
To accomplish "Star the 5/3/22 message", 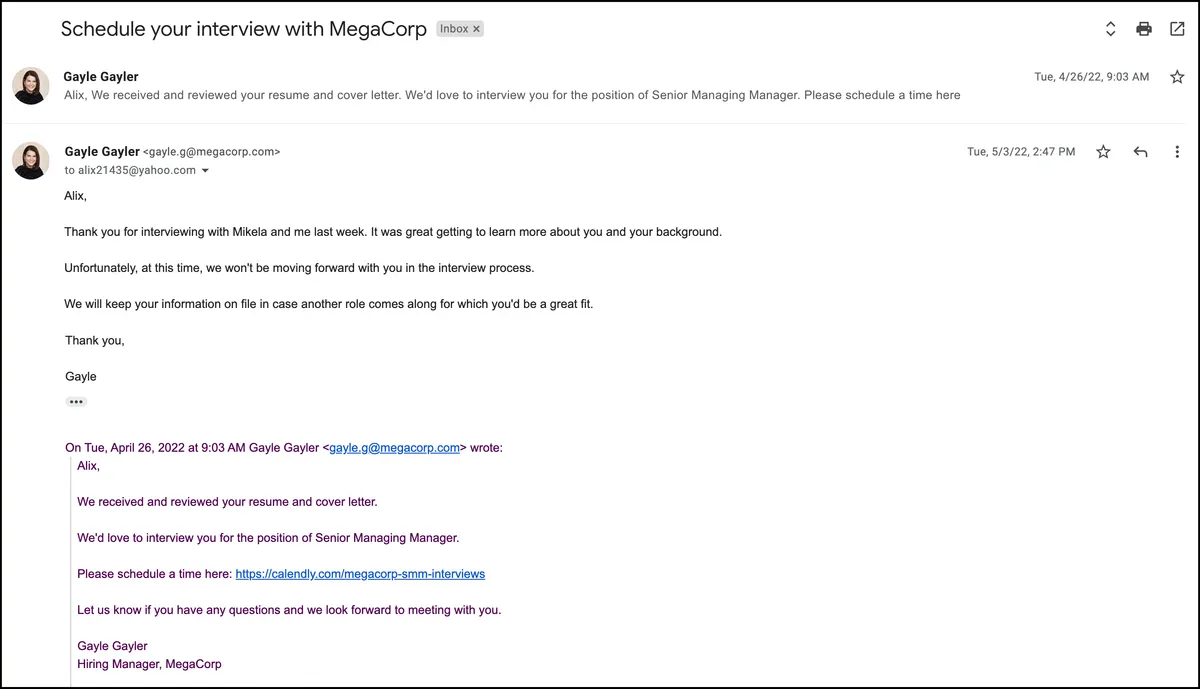I will pyautogui.click(x=1103, y=152).
